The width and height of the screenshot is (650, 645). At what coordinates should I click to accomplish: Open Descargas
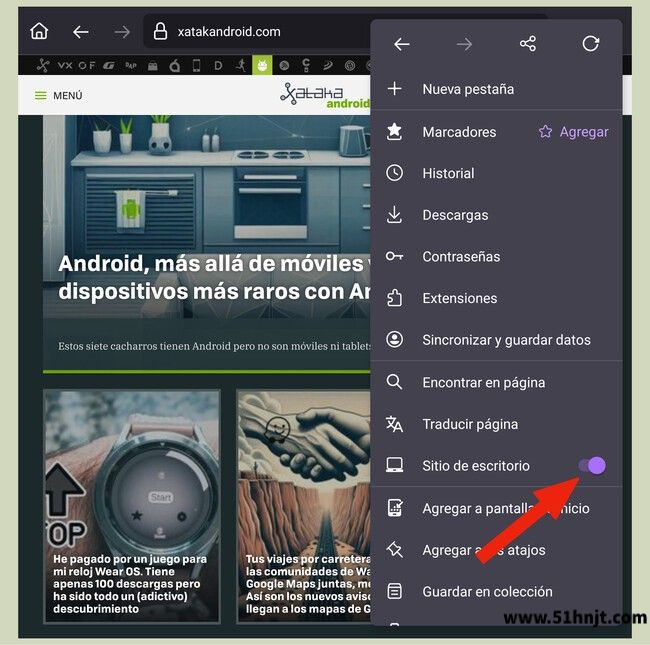496,215
